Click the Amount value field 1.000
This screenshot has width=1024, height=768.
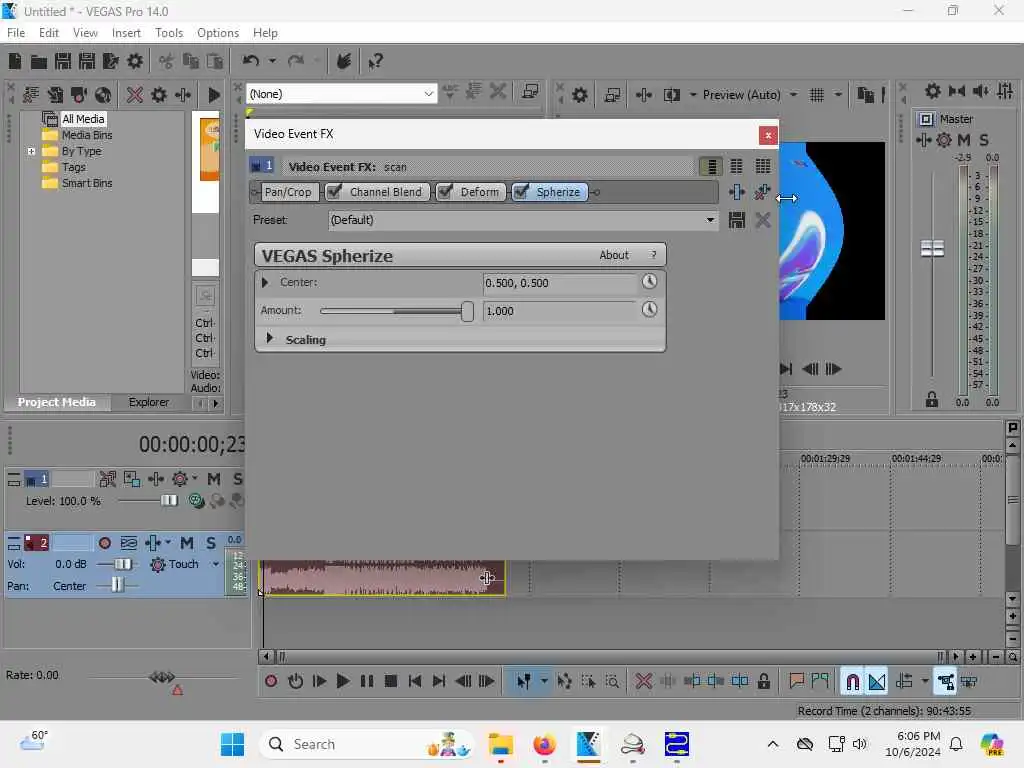pyautogui.click(x=560, y=311)
